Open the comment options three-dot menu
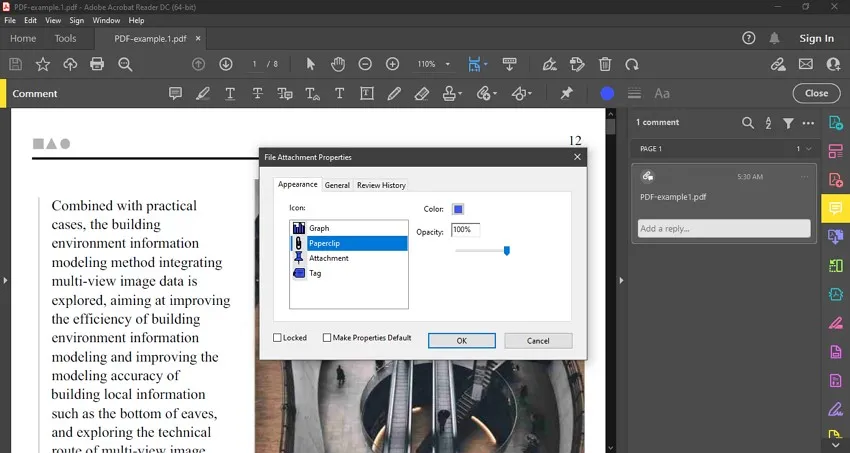This screenshot has width=850, height=453. tap(804, 176)
